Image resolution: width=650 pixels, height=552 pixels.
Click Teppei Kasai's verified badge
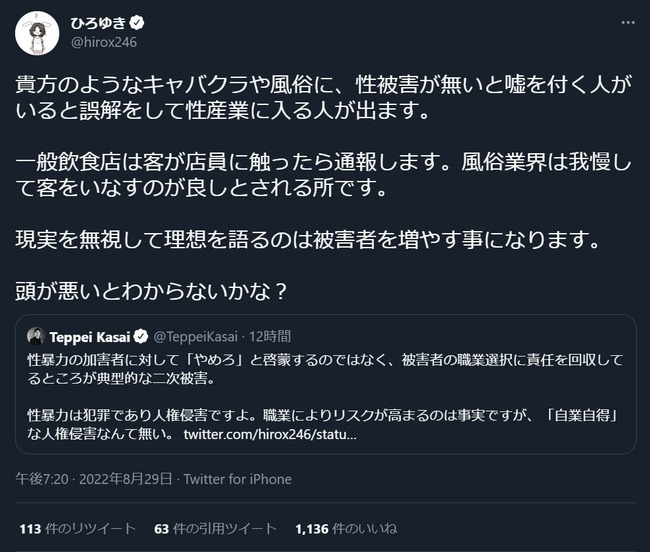(x=141, y=337)
